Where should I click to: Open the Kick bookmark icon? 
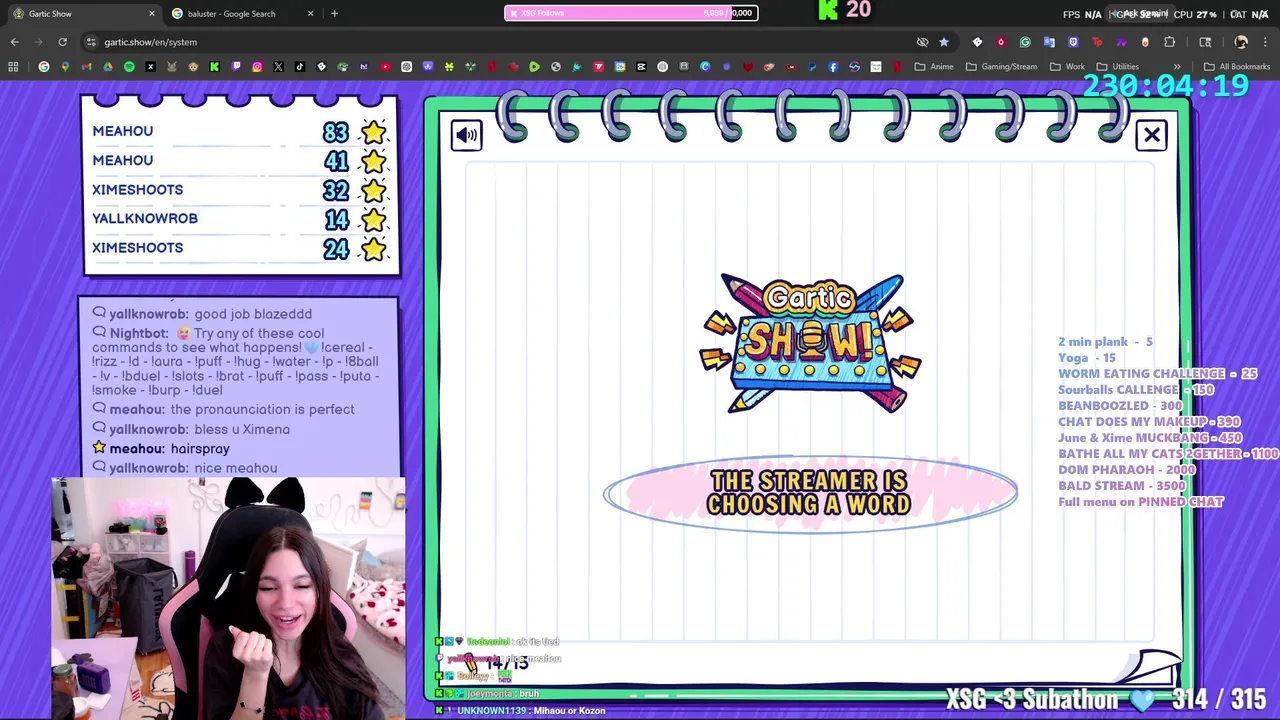pyautogui.click(x=214, y=67)
